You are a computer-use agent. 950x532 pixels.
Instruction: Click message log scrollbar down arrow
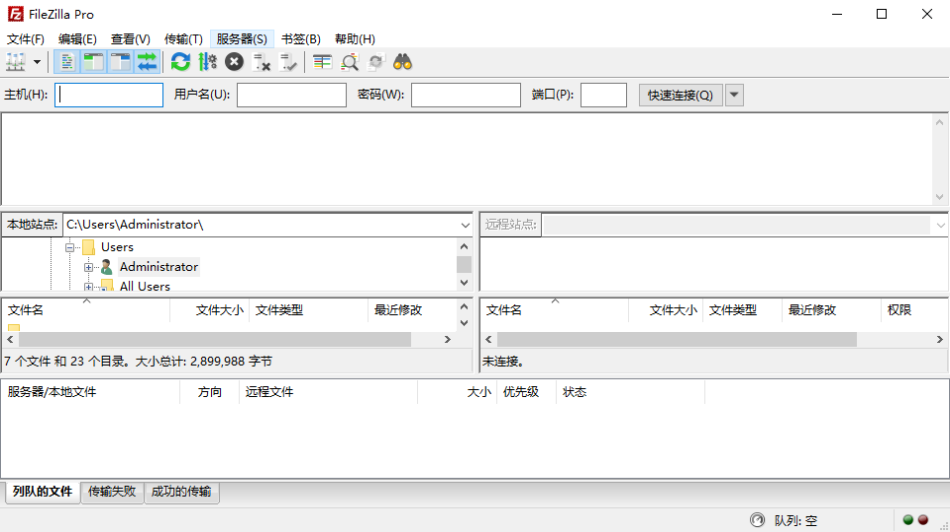[939, 197]
